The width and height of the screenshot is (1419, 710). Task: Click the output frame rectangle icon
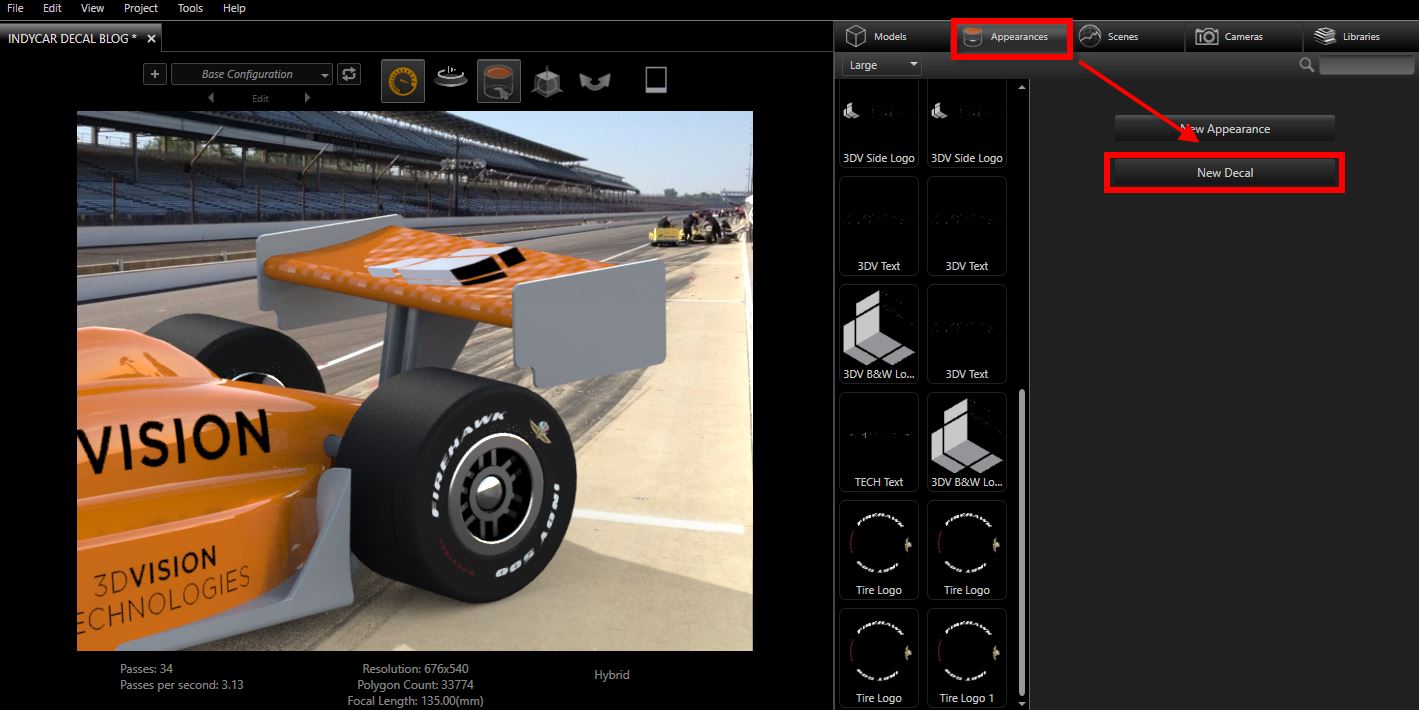(655, 80)
